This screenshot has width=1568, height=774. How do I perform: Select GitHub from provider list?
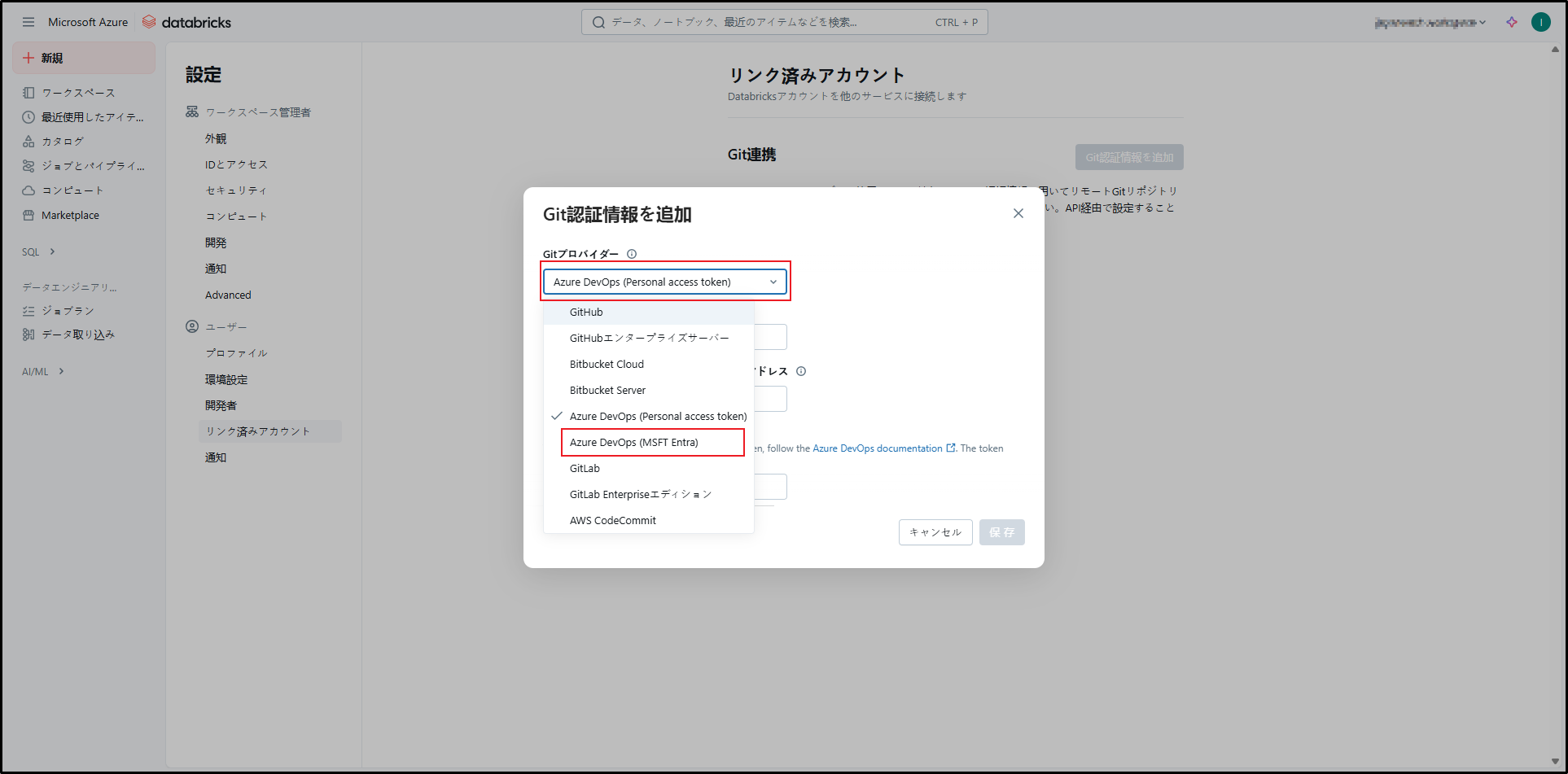(649, 313)
